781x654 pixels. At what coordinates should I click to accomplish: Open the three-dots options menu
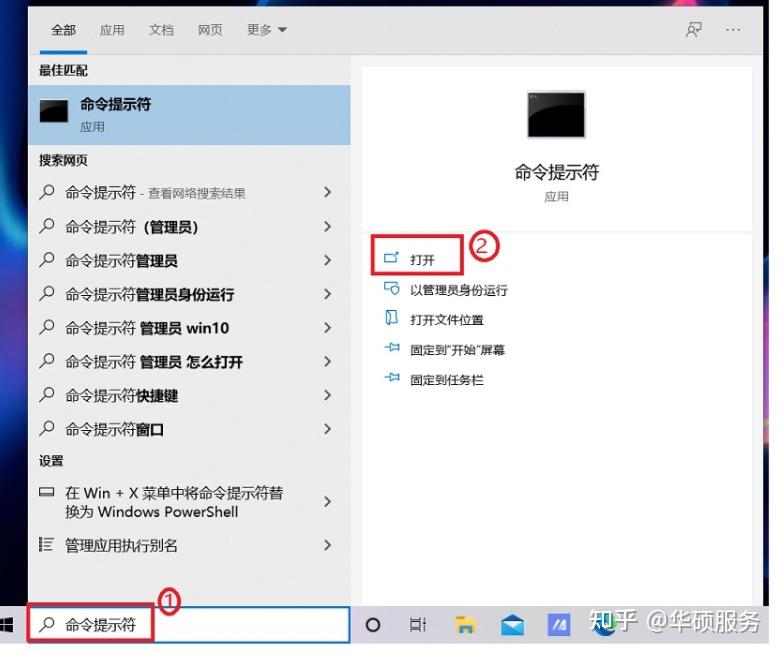pos(733,30)
